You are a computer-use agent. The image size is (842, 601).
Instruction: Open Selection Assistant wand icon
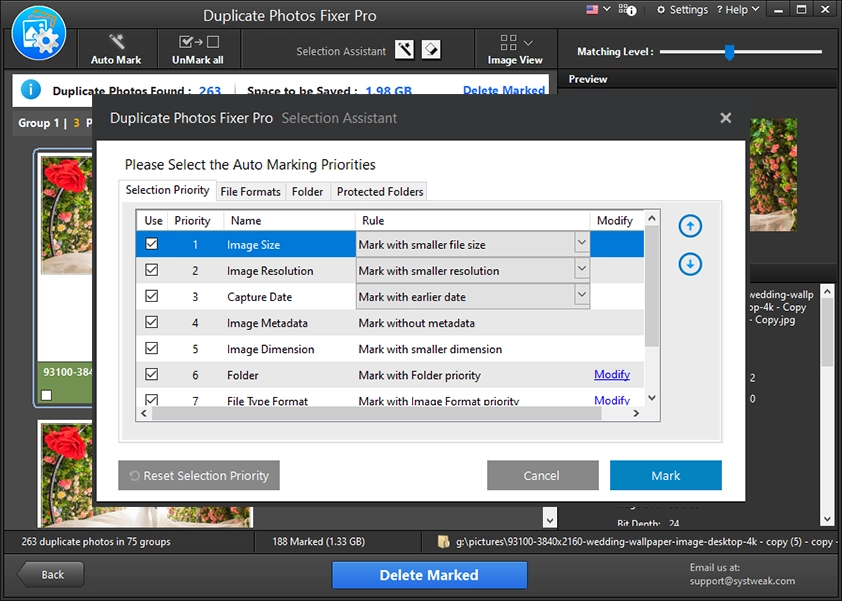[x=404, y=50]
